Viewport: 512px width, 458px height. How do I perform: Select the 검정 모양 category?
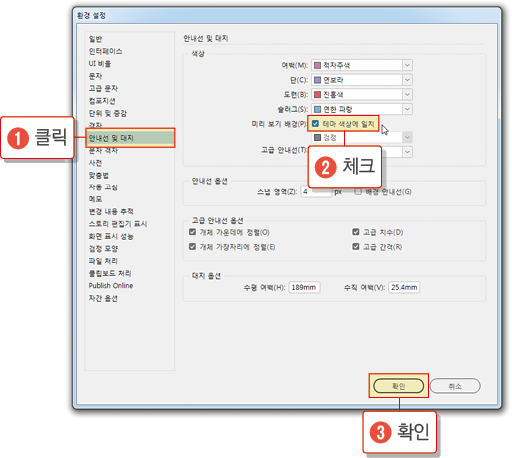pos(103,249)
